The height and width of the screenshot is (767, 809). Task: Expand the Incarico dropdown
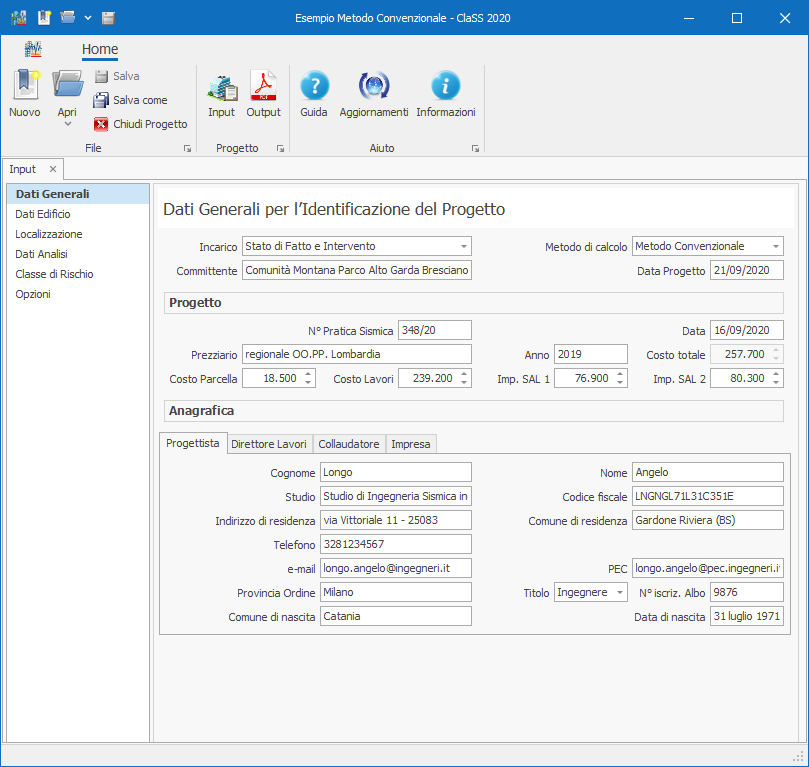(x=463, y=246)
